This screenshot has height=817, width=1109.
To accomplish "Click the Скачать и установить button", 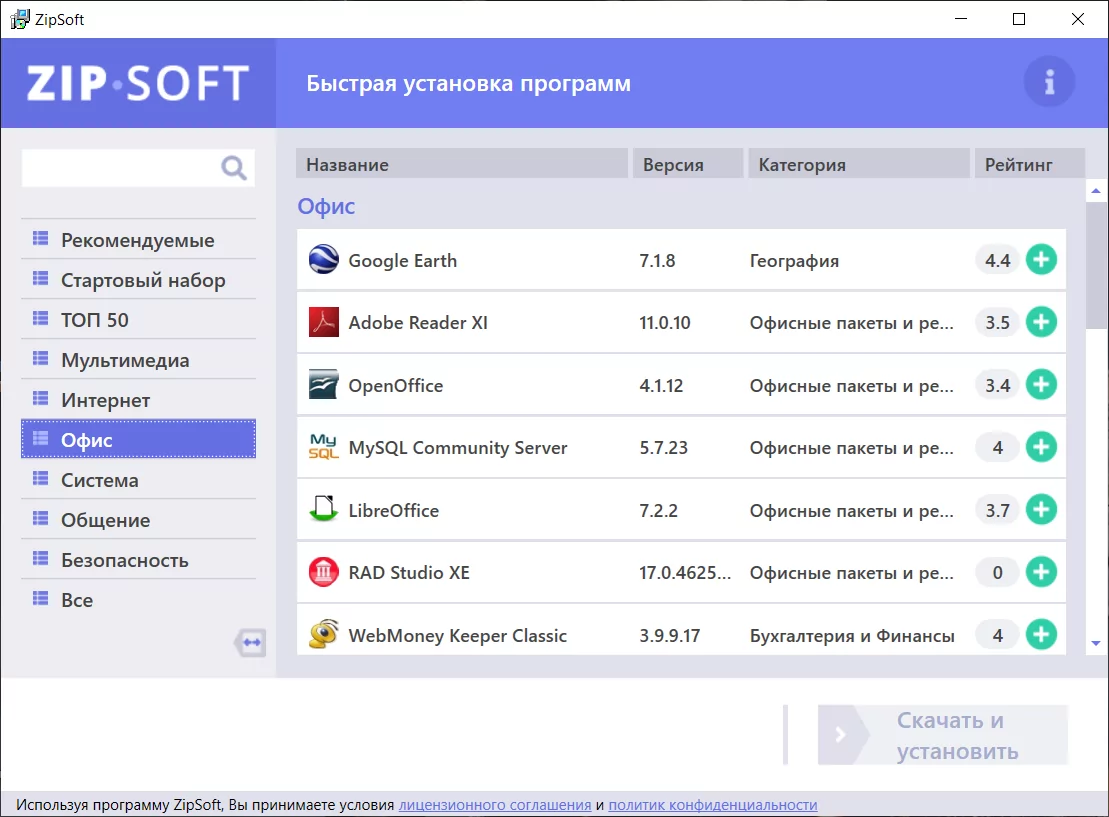I will 943,735.
